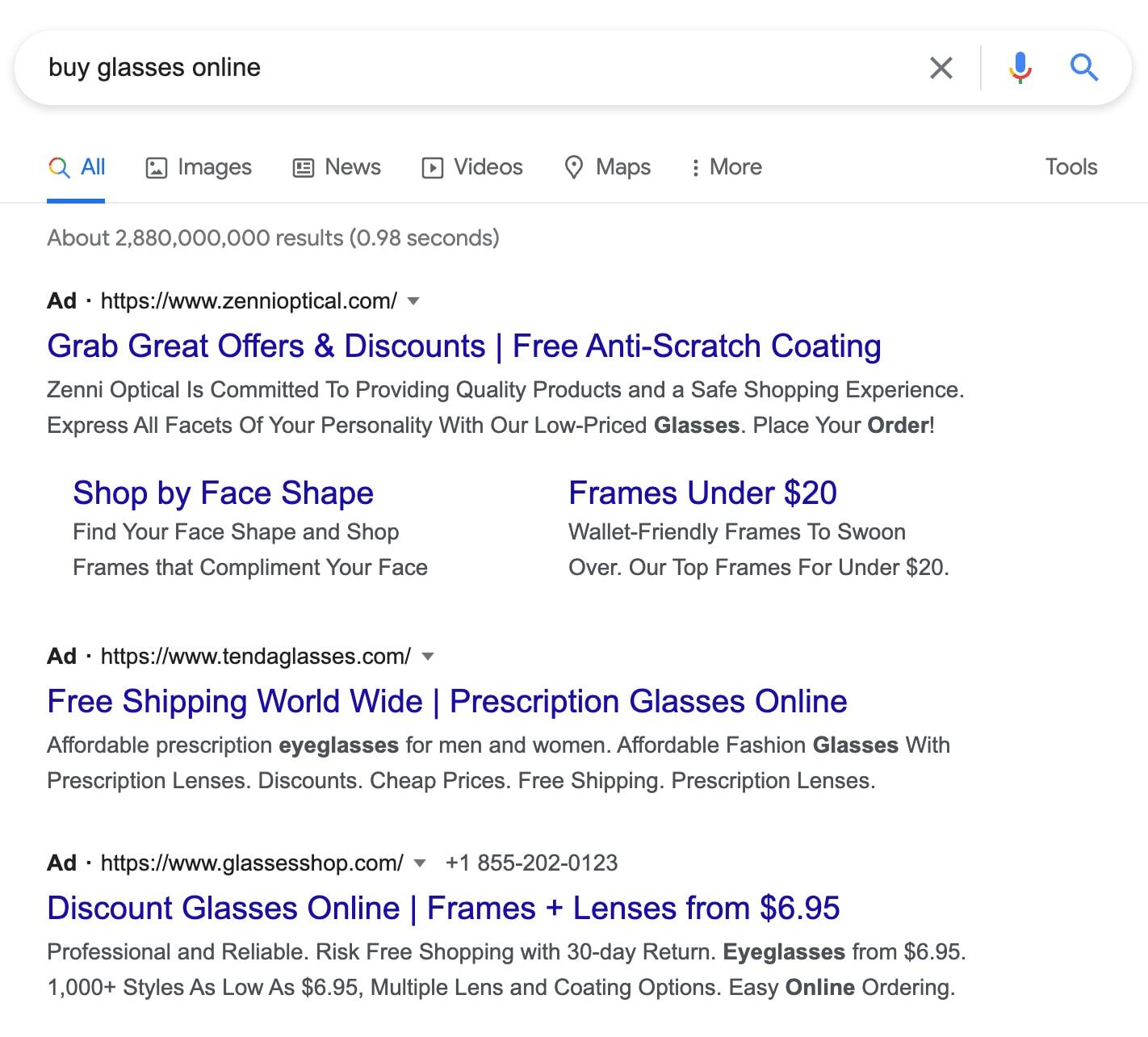Expand dropdown arrow beside zennioptical.com URL
Image resolution: width=1148 pixels, height=1037 pixels.
(414, 301)
